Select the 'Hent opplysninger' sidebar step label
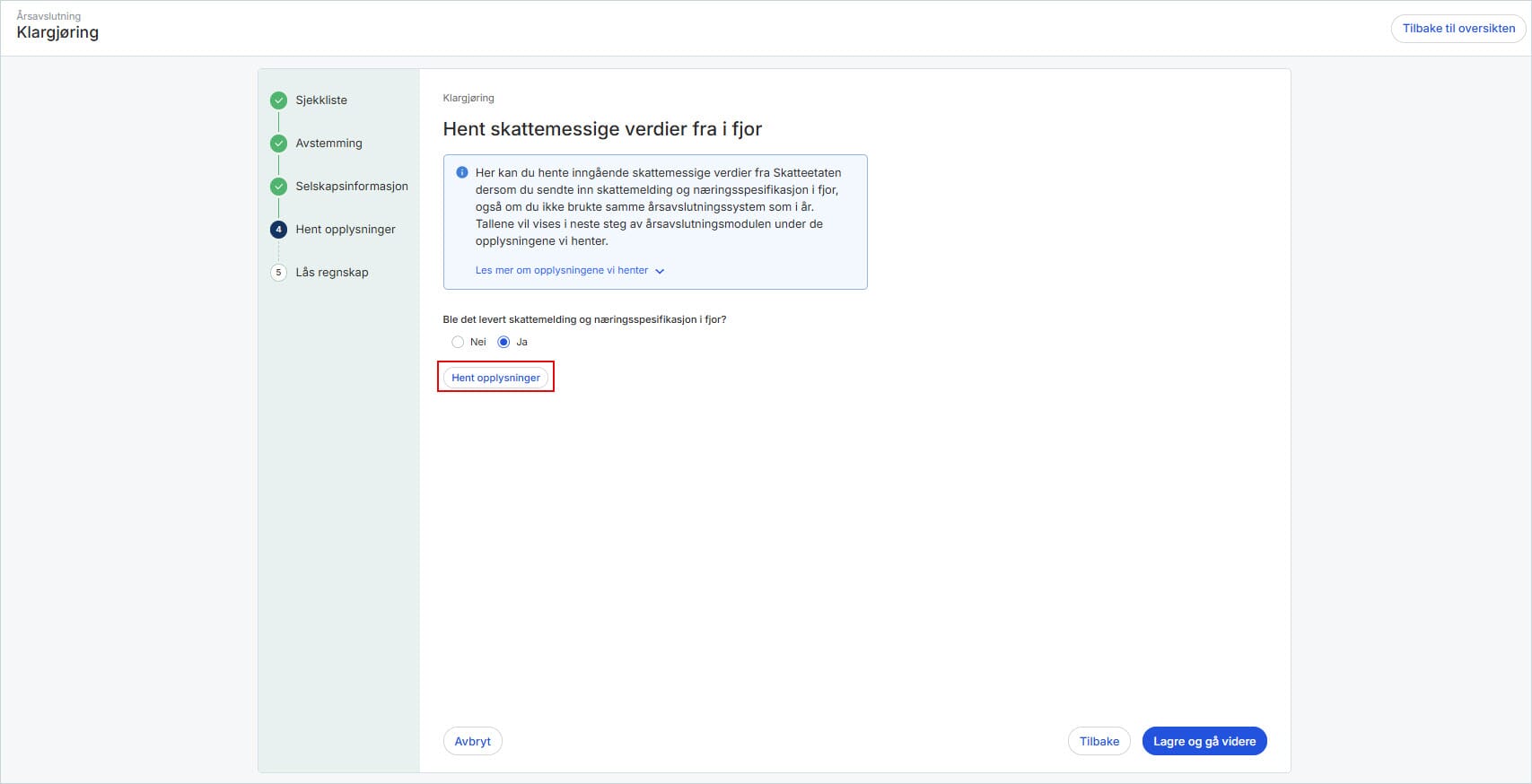The width and height of the screenshot is (1532, 784). pos(346,230)
